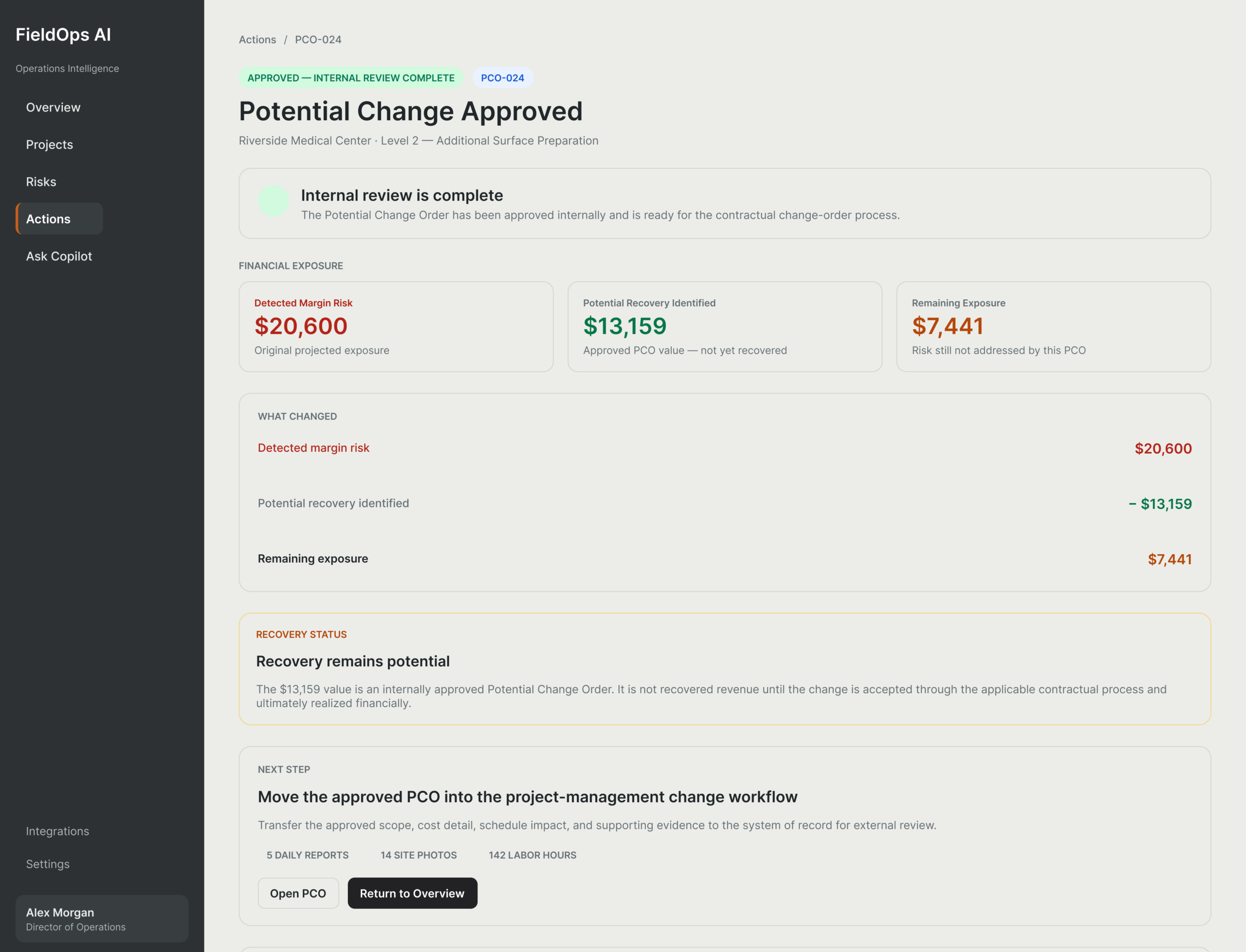The width and height of the screenshot is (1246, 952).
Task: Click the FieldOps AI logo title
Action: point(63,35)
